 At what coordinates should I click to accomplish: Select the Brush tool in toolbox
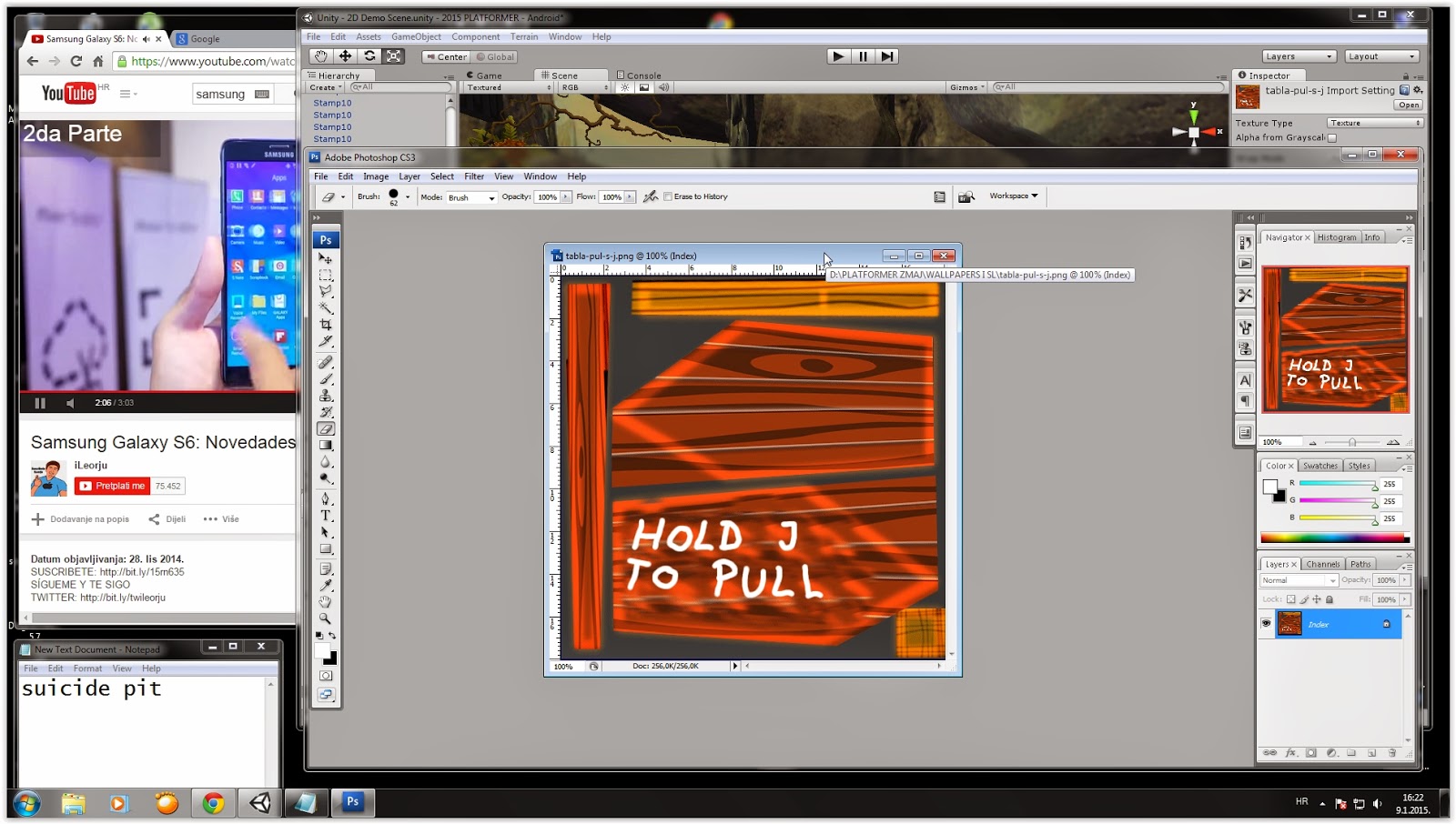326,378
